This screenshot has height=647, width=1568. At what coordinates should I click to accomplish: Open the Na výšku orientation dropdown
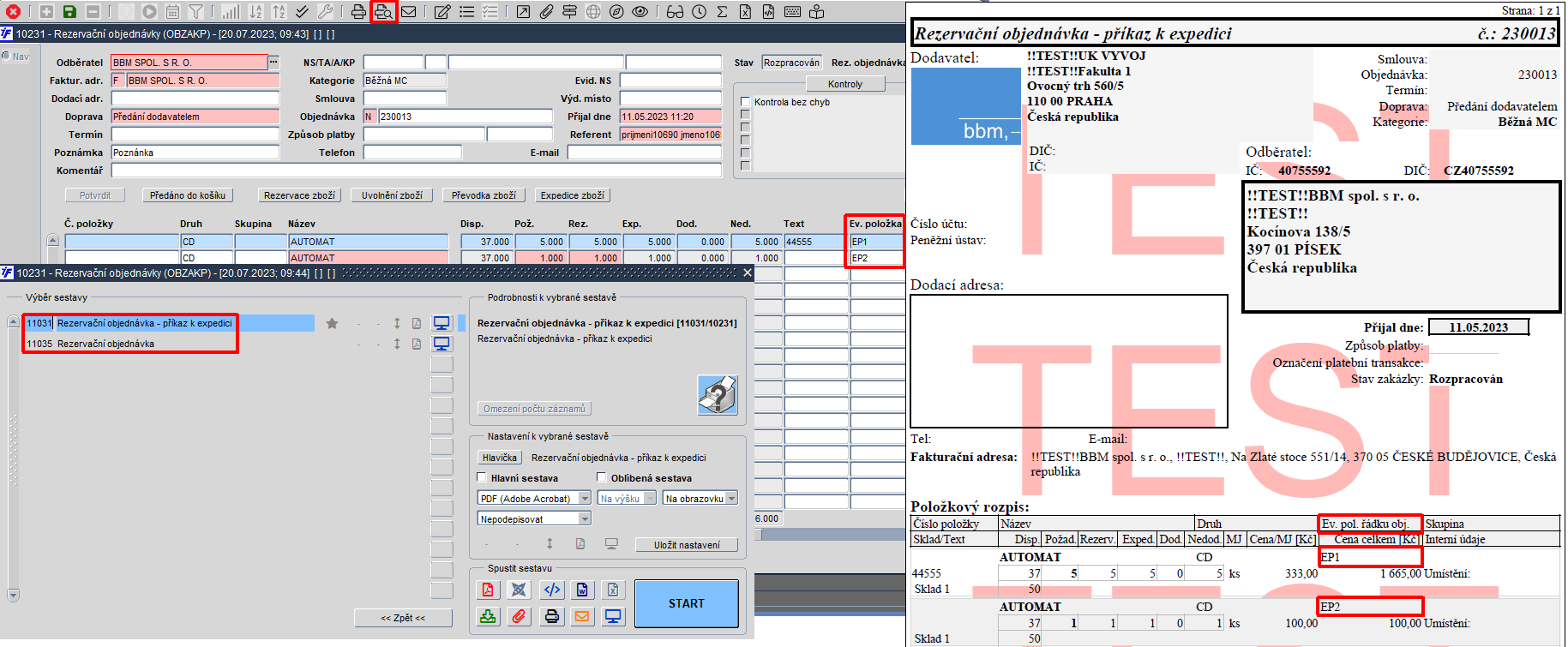click(x=651, y=498)
